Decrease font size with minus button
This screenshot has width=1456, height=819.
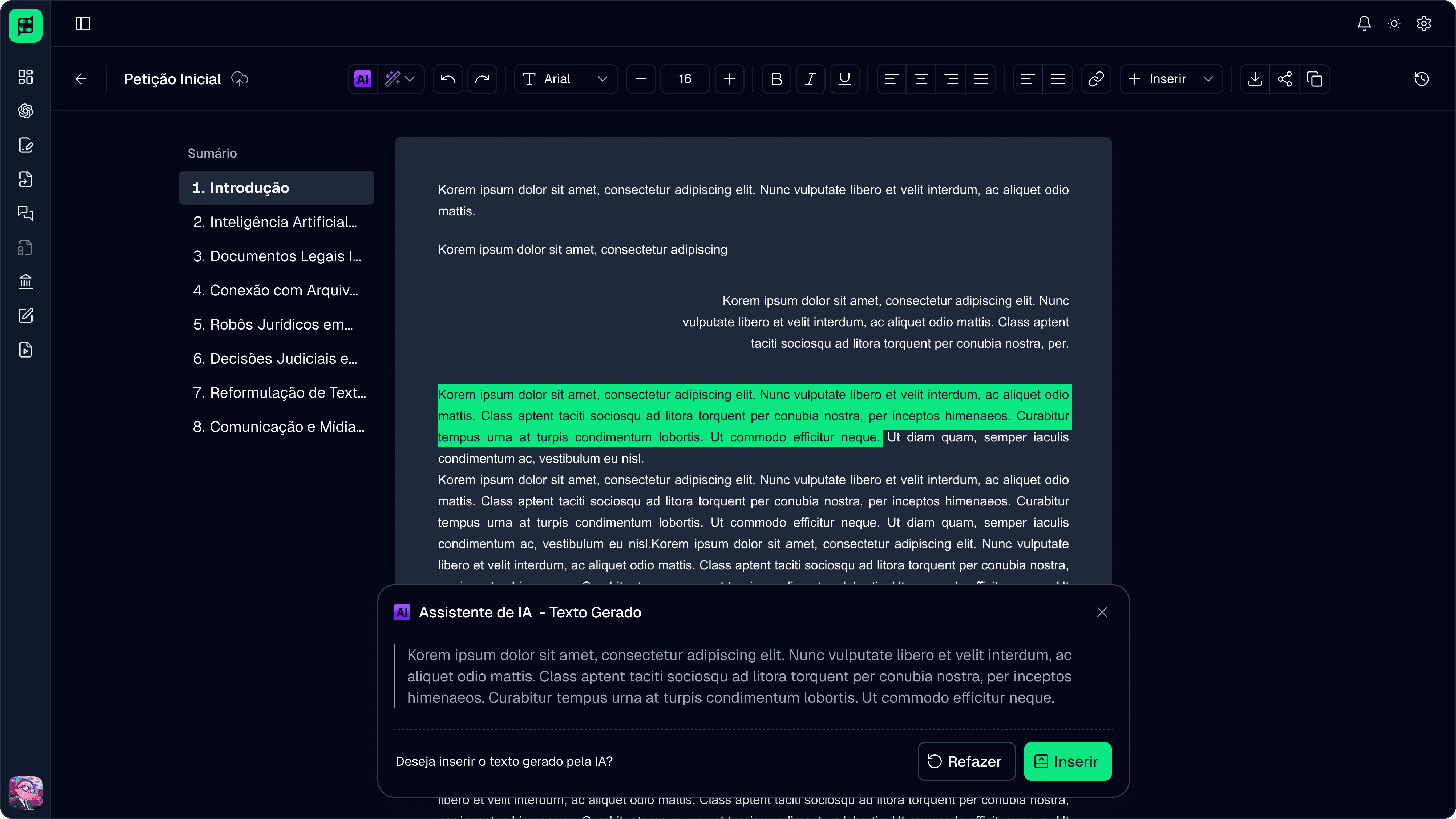pyautogui.click(x=640, y=79)
